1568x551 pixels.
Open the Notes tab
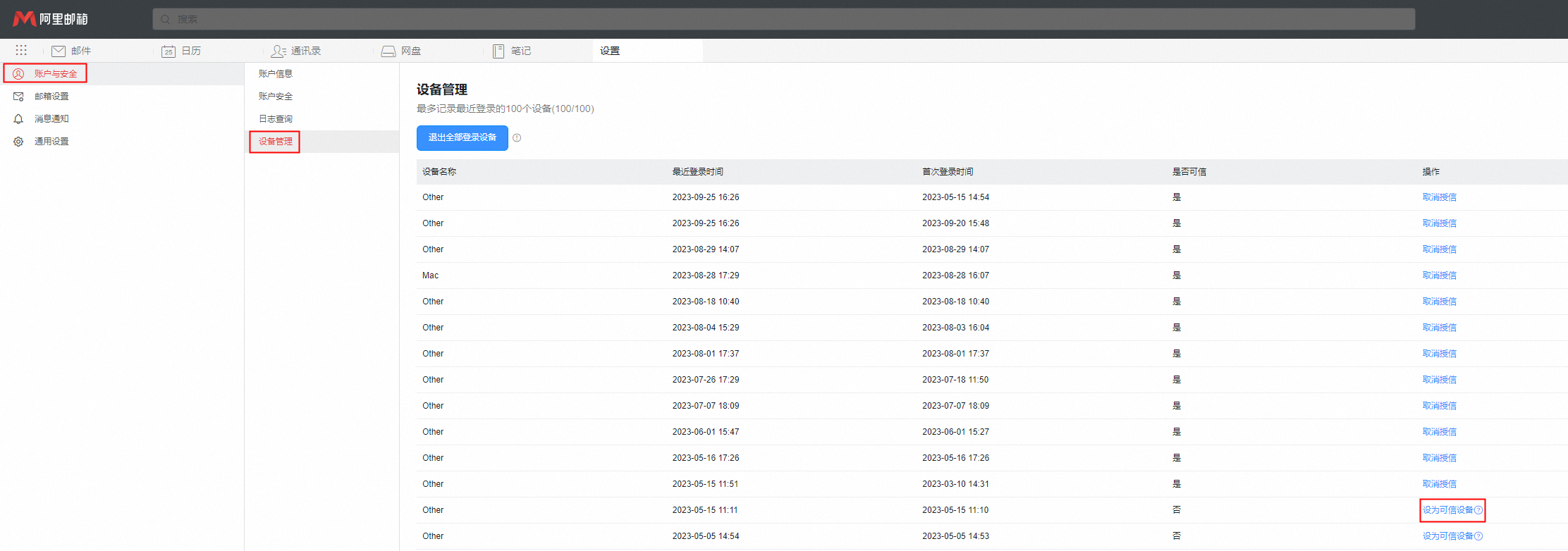tap(512, 51)
